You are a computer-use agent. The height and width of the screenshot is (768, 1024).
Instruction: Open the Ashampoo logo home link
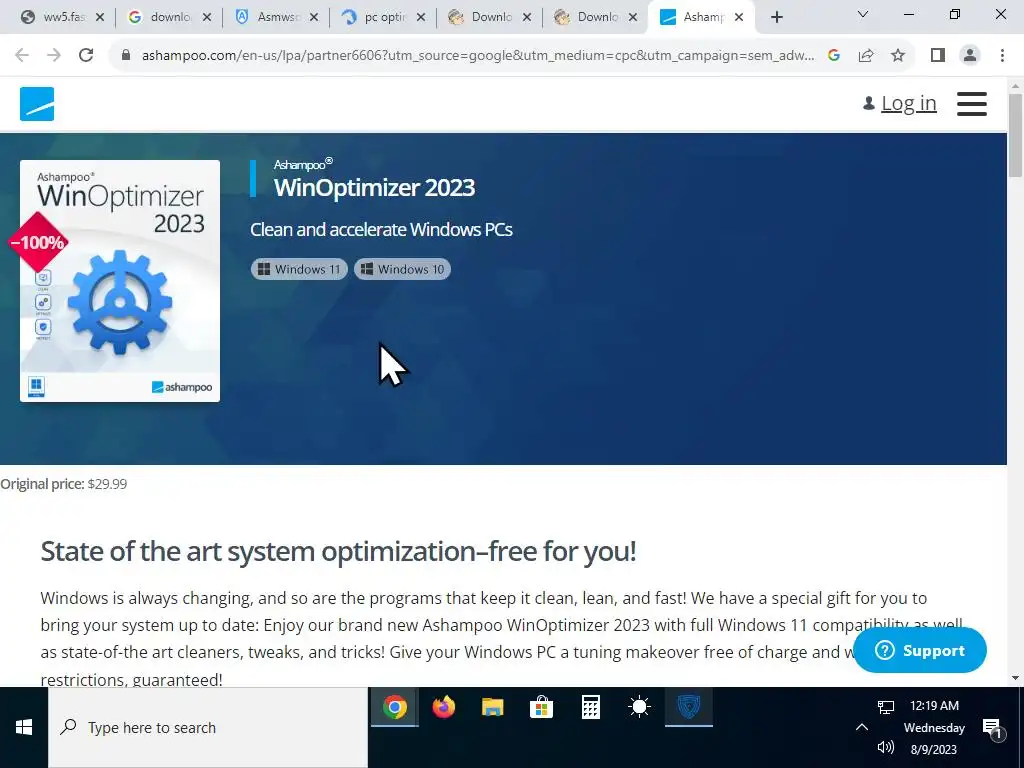point(37,104)
